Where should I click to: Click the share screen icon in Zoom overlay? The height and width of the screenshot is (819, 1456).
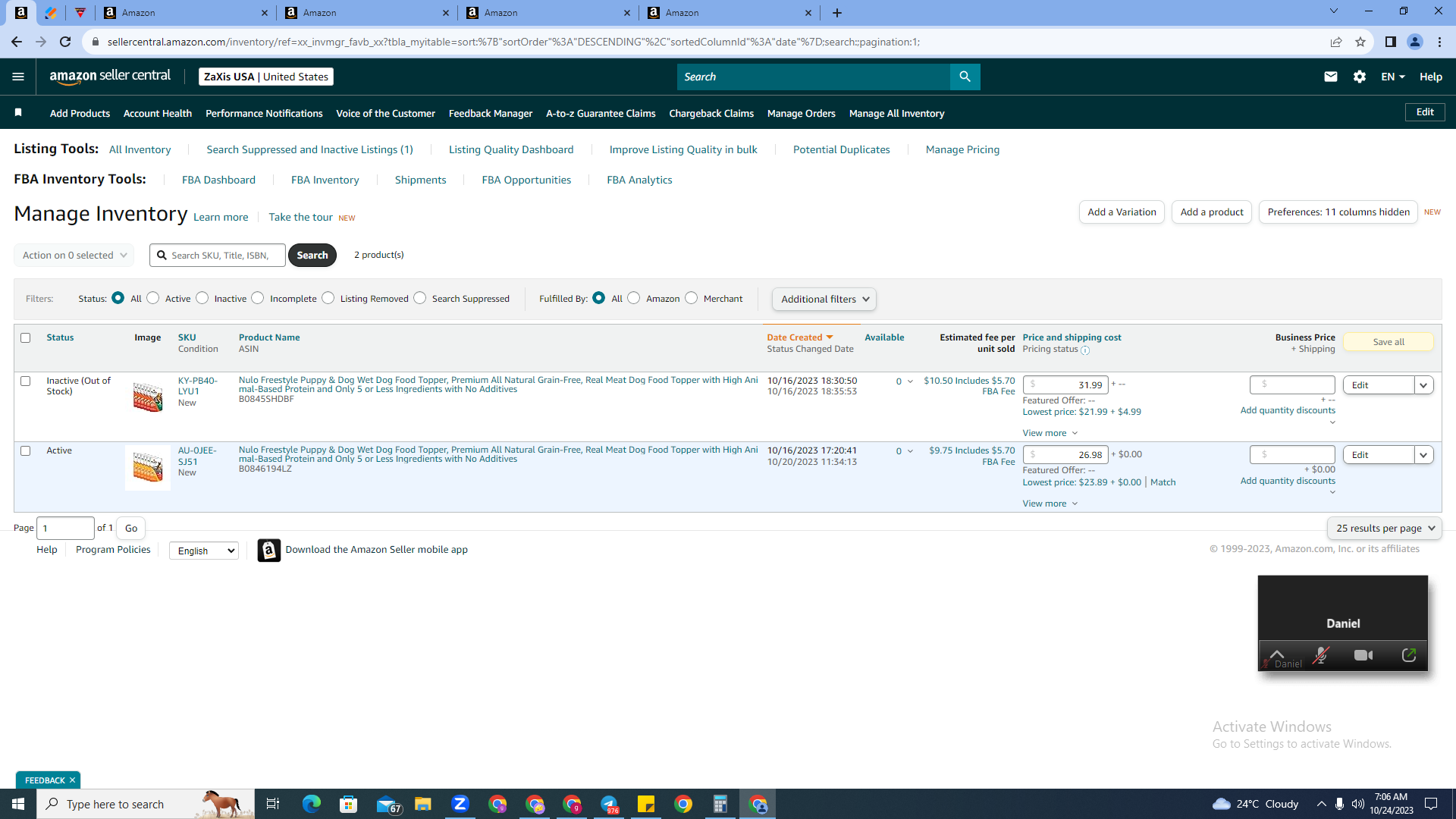pyautogui.click(x=1408, y=655)
